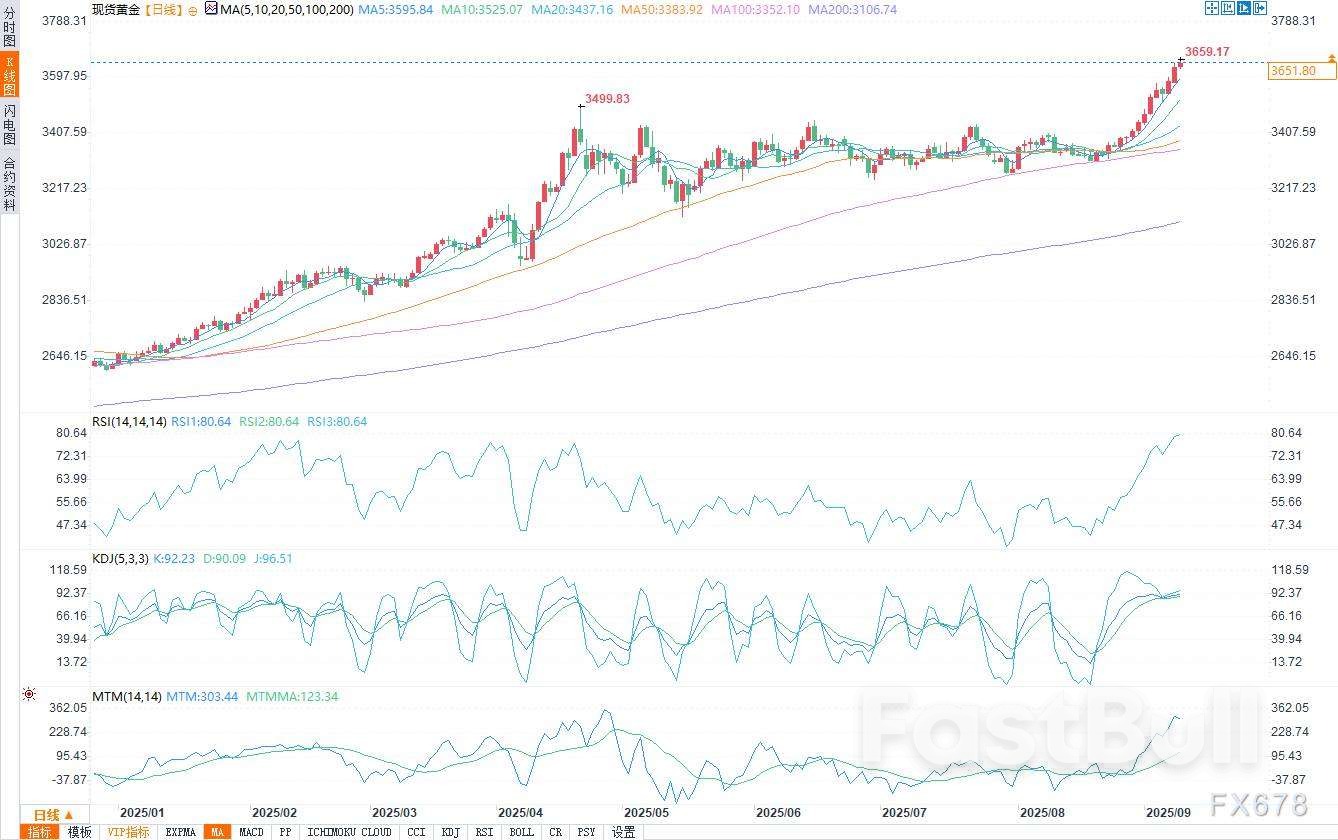Click the 3651.80 current price label
Image resolution: width=1338 pixels, height=840 pixels.
click(x=1292, y=71)
